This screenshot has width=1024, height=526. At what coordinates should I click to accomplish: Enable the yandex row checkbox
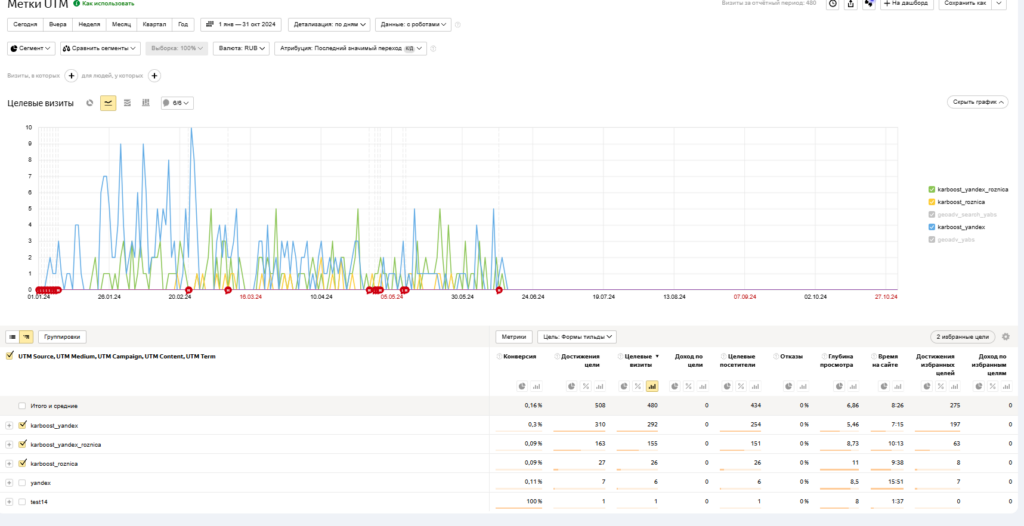(22, 482)
